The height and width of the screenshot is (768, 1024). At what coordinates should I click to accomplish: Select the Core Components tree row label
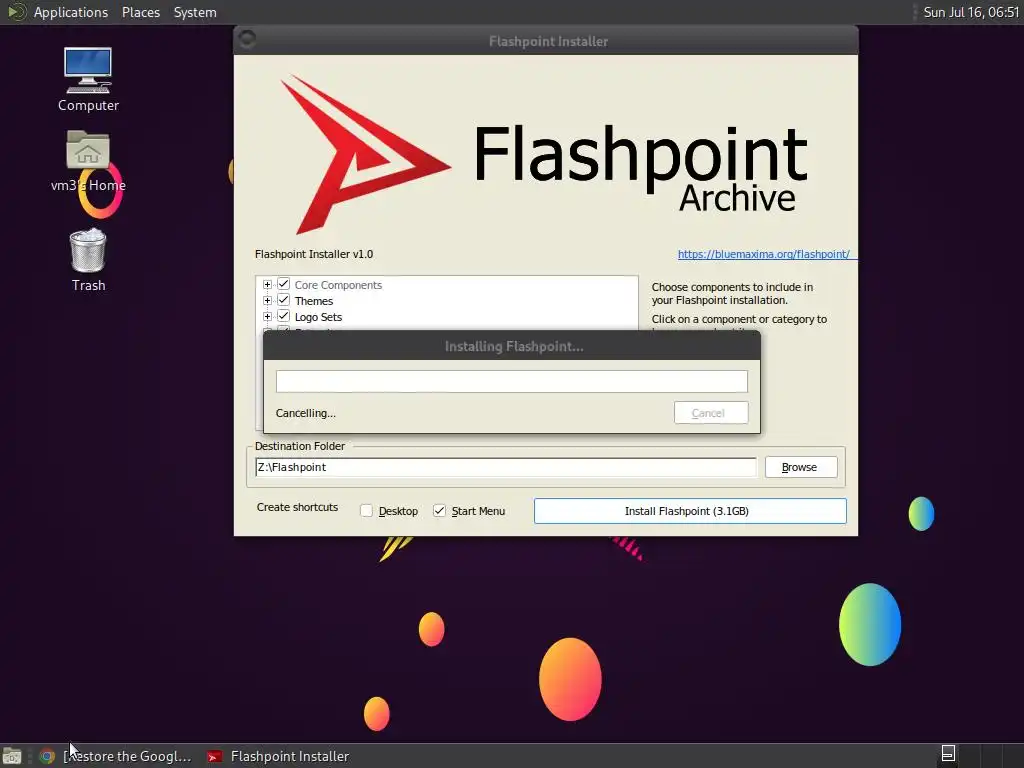(338, 285)
